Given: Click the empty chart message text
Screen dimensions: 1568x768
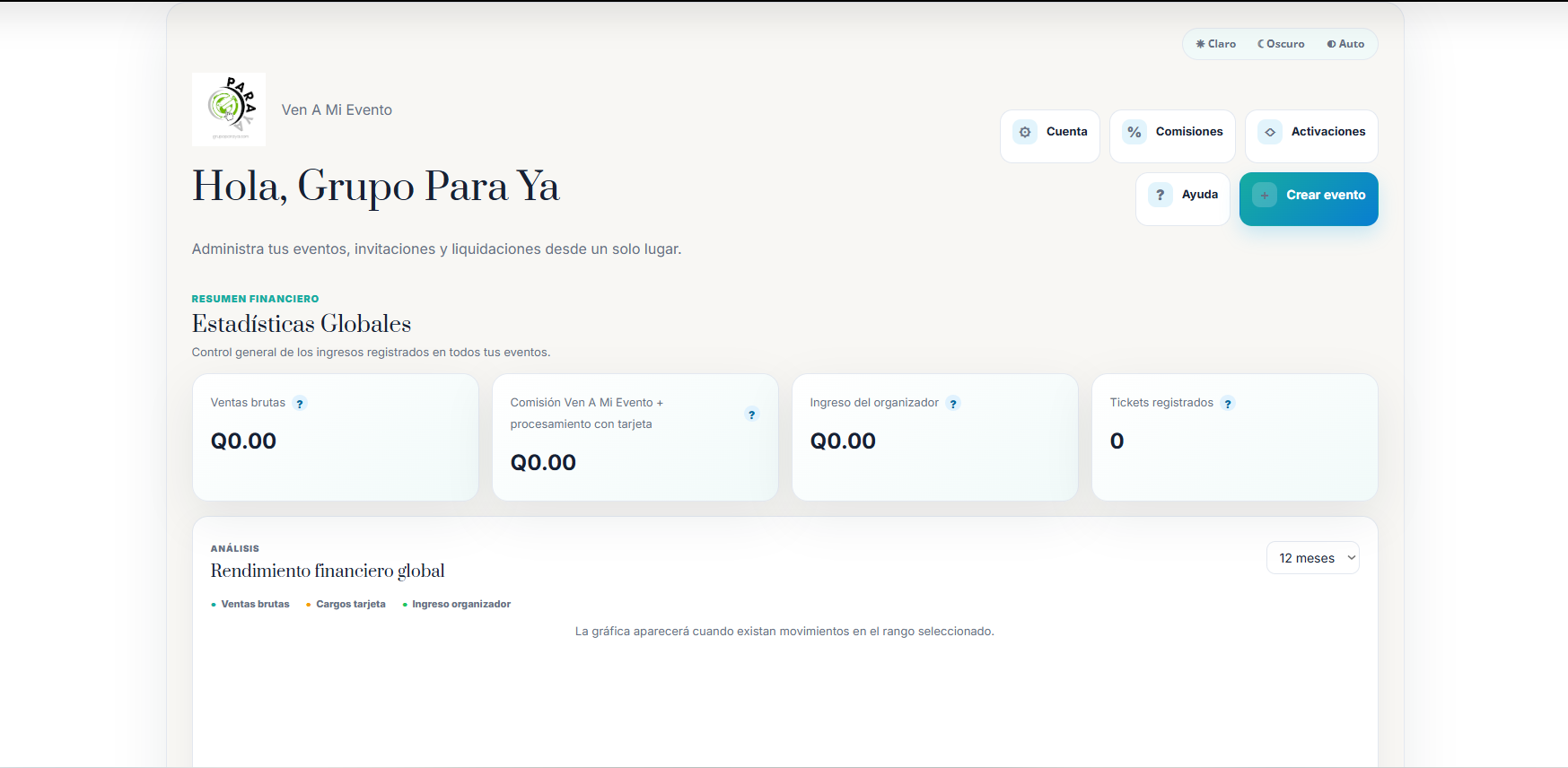Looking at the screenshot, I should point(784,632).
